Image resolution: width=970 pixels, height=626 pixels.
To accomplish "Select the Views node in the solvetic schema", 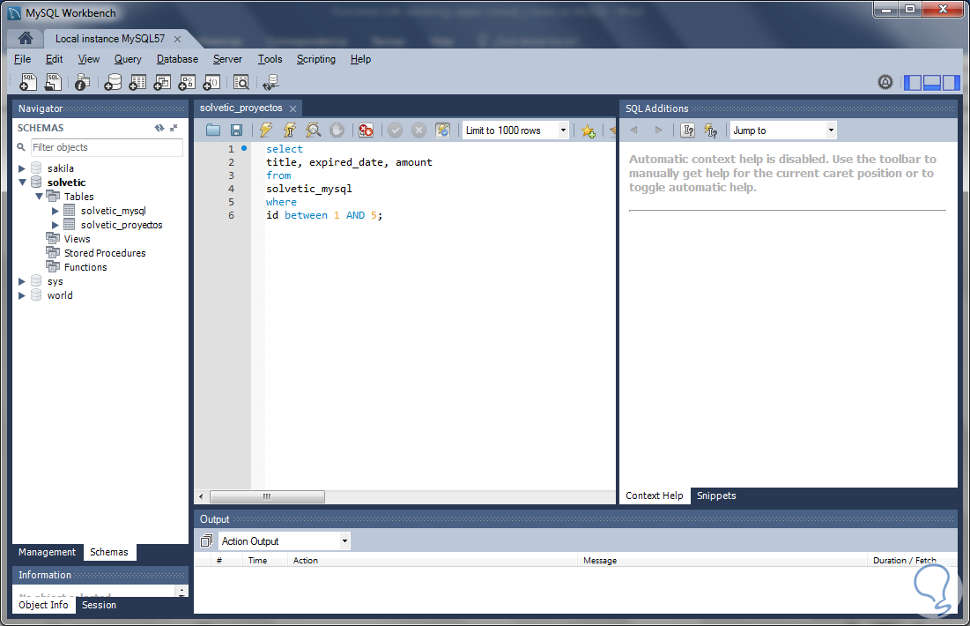I will click(77, 239).
